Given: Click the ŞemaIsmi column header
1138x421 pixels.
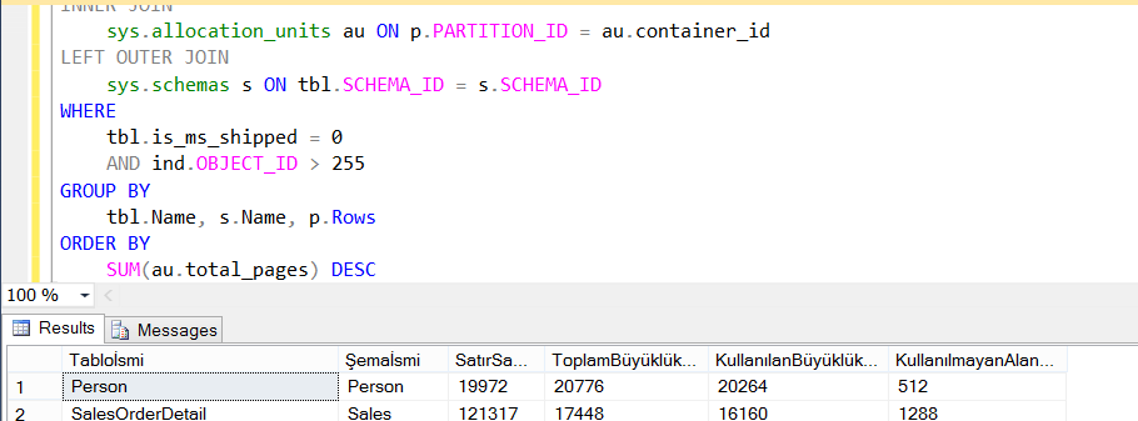Looking at the screenshot, I should click(x=392, y=360).
